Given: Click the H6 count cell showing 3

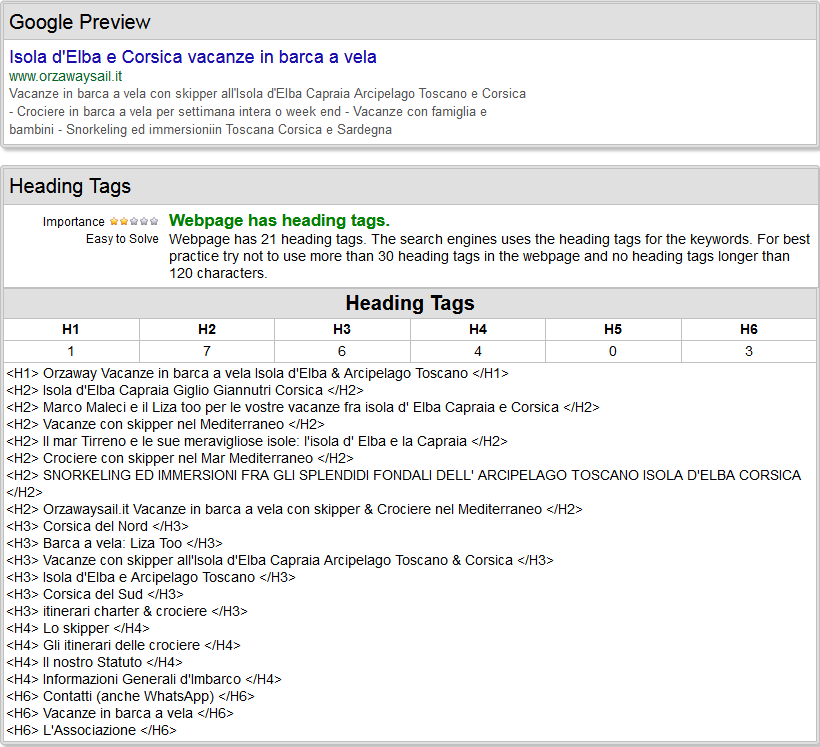Looking at the screenshot, I should [x=748, y=351].
